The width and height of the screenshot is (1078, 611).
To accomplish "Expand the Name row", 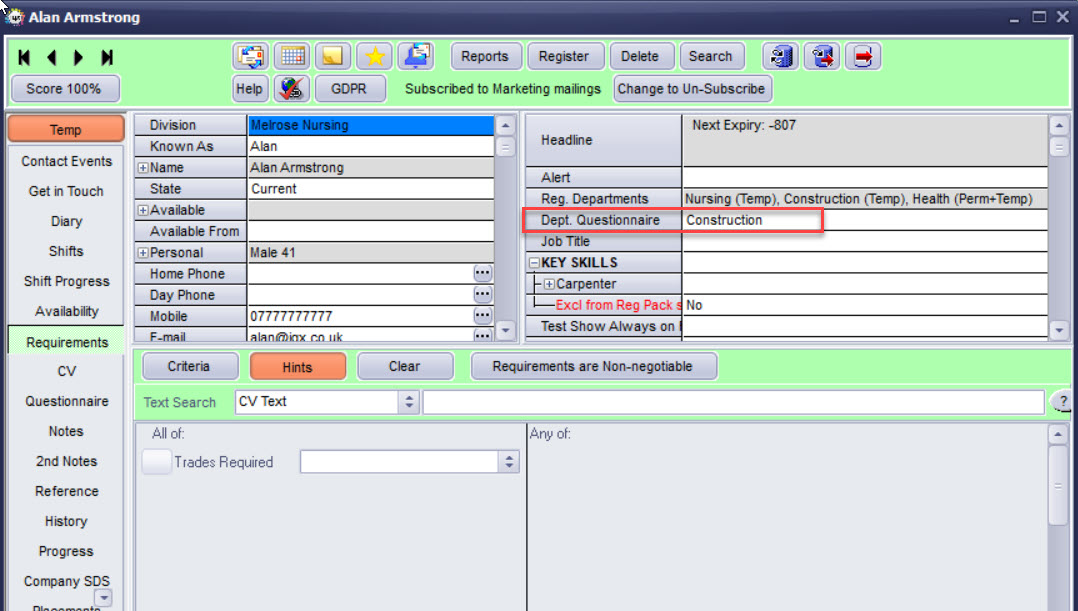I will click(143, 168).
